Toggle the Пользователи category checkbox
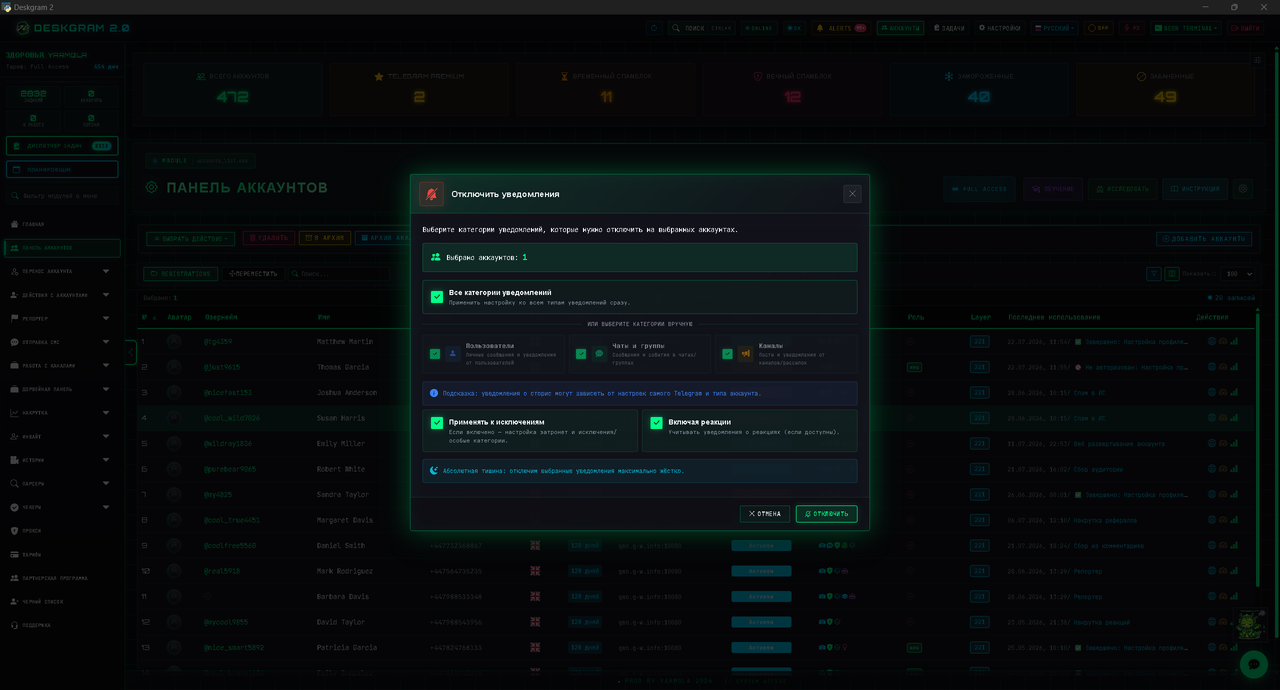Image resolution: width=1280 pixels, height=690 pixels. [434, 354]
